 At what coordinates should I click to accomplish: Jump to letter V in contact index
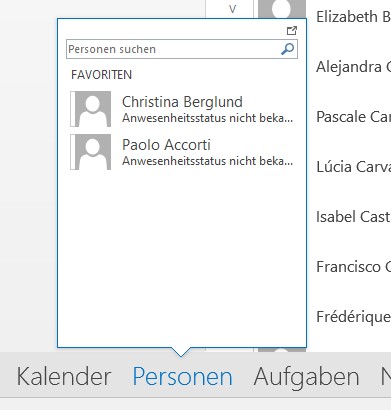tap(233, 9)
